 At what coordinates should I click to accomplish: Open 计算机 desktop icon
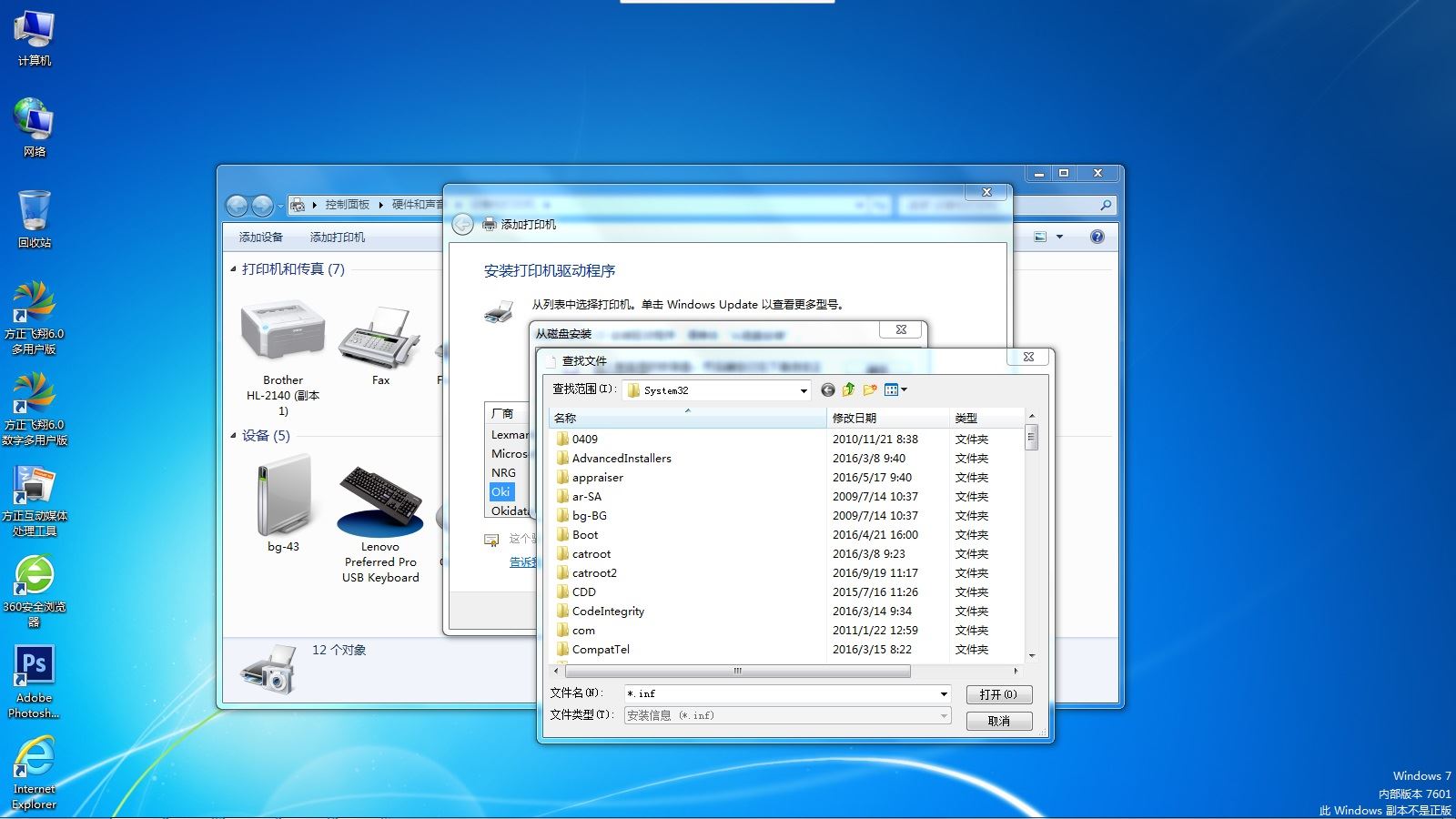[x=35, y=38]
